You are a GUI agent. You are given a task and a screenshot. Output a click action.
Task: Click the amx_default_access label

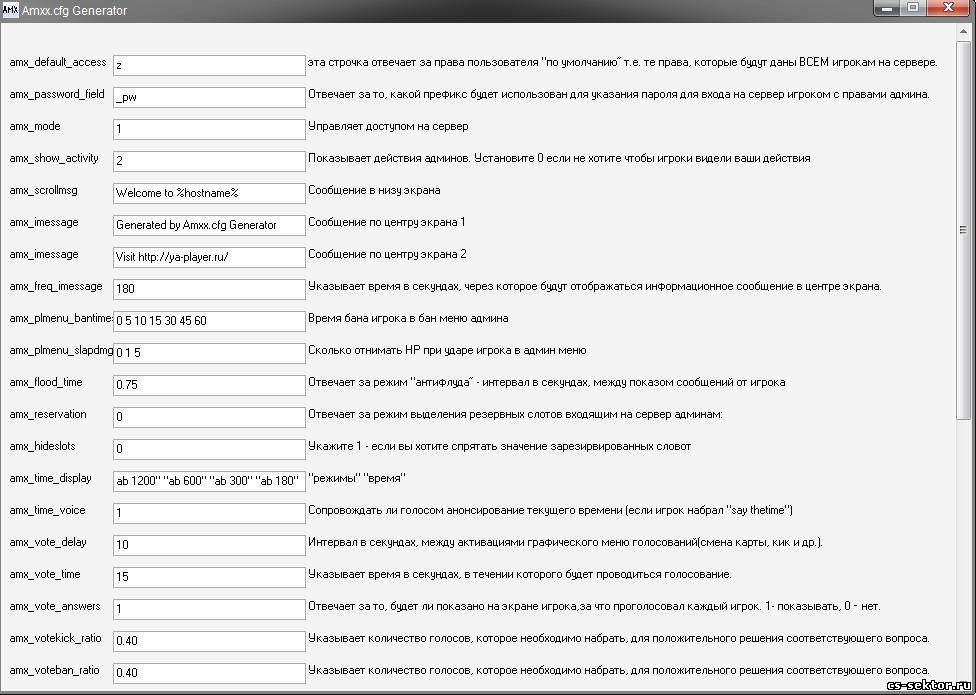58,63
